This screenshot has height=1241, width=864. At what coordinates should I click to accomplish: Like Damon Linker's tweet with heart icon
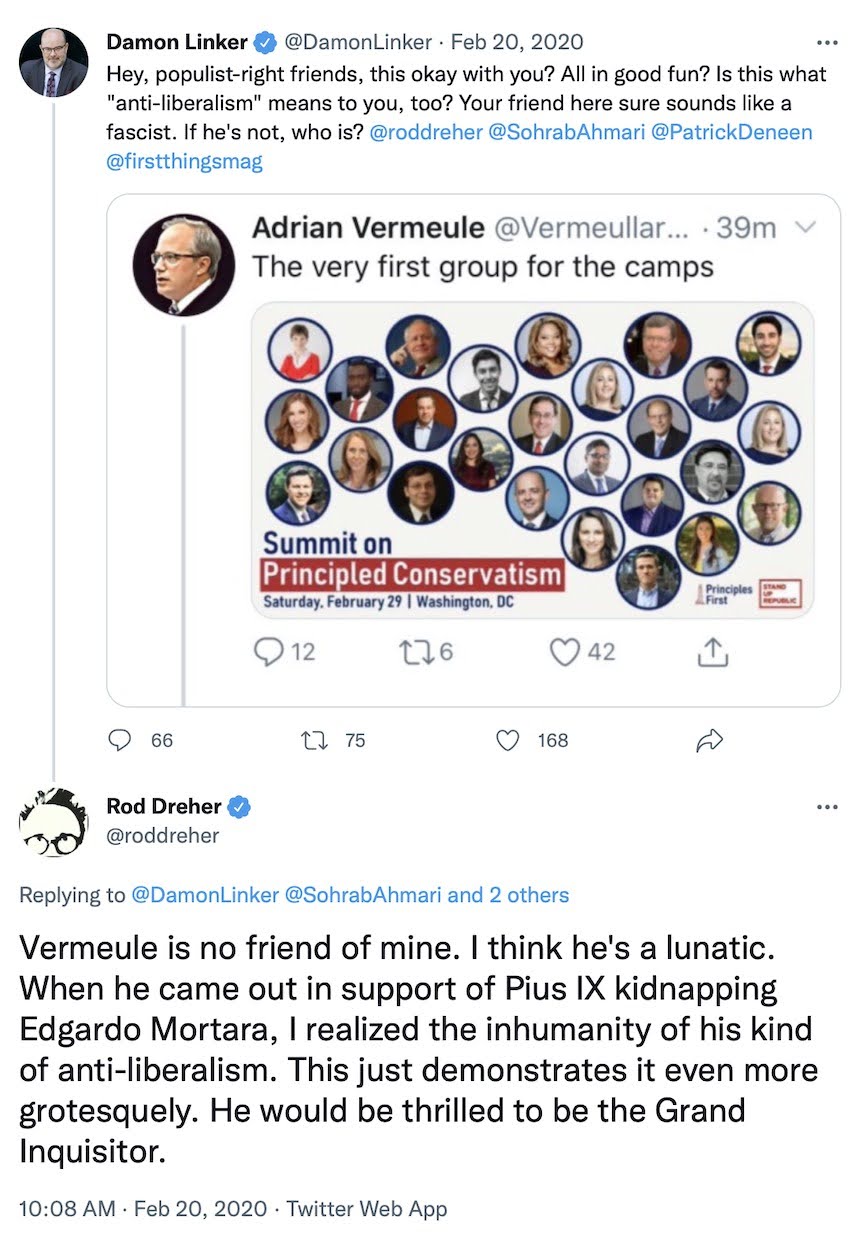(509, 740)
